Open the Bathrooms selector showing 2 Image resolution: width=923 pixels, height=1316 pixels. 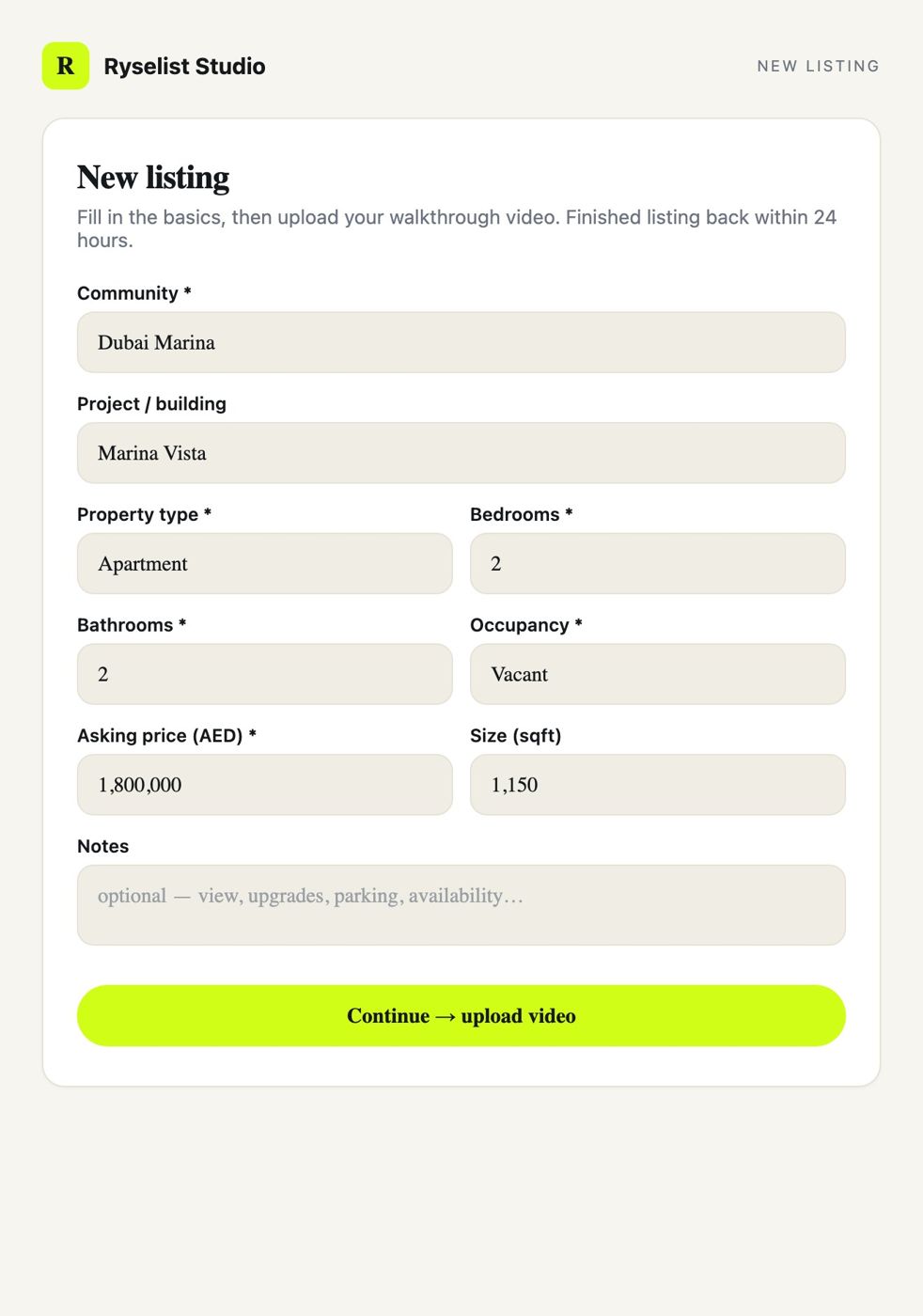[x=265, y=674]
